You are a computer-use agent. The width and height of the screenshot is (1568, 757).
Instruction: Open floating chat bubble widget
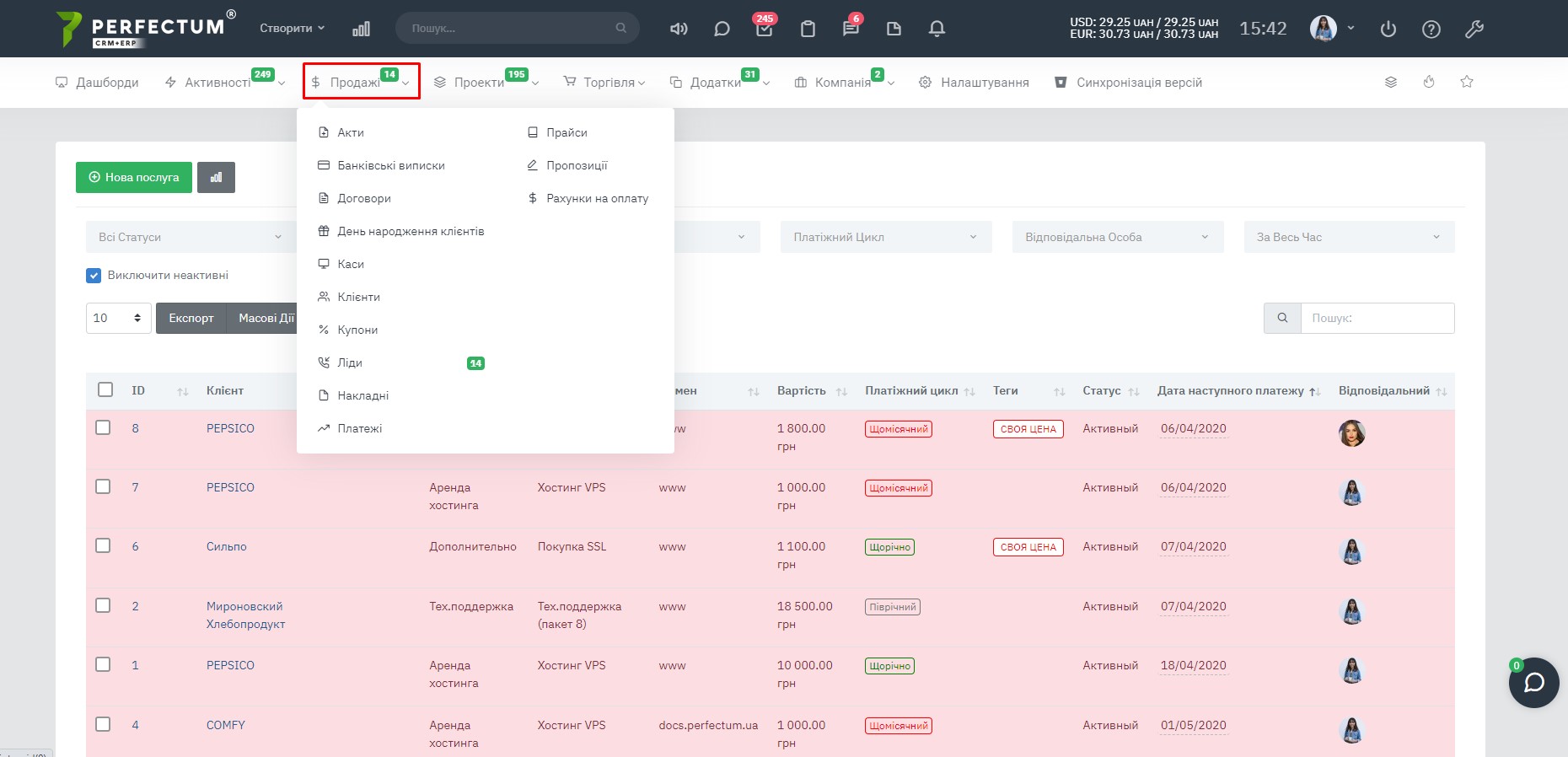pyautogui.click(x=1533, y=682)
